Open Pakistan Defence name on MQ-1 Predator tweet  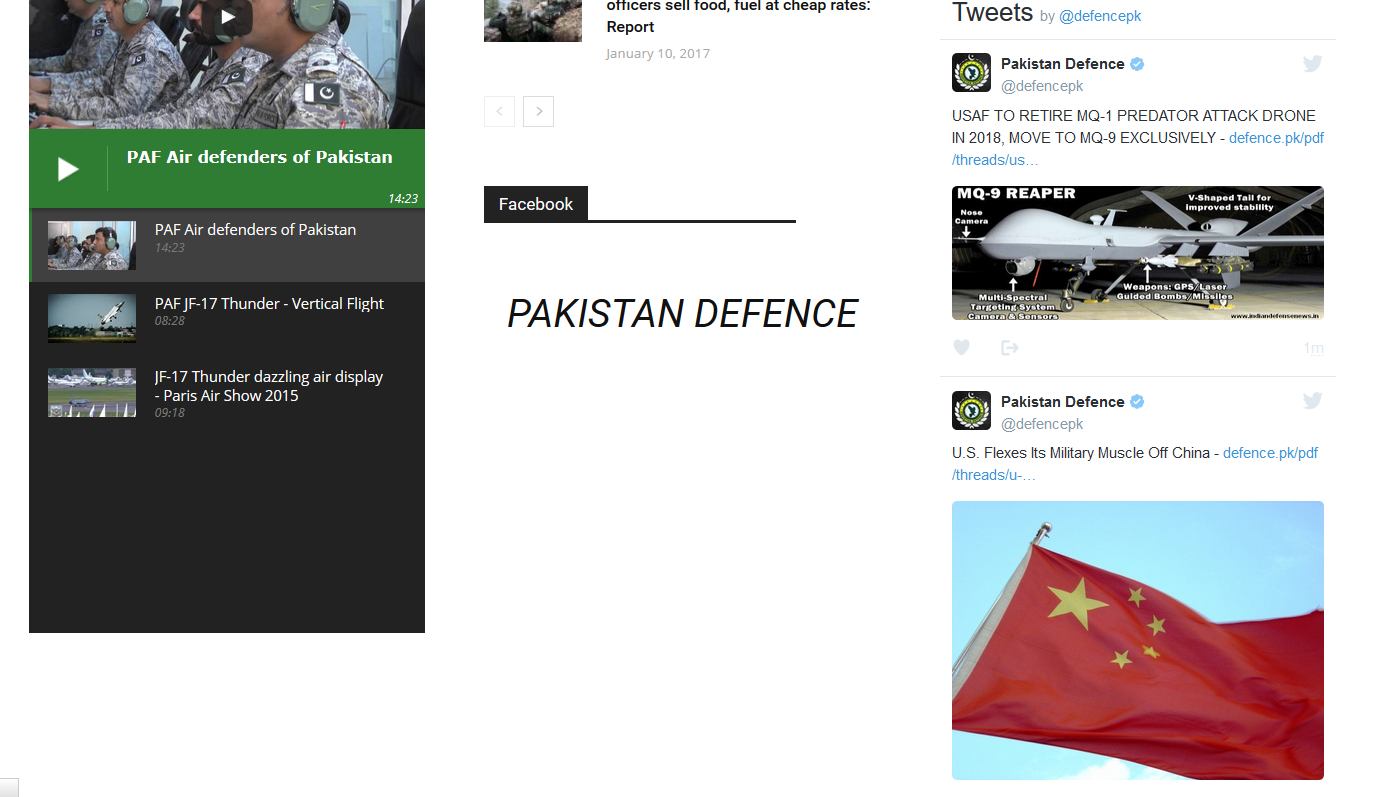tap(1062, 64)
